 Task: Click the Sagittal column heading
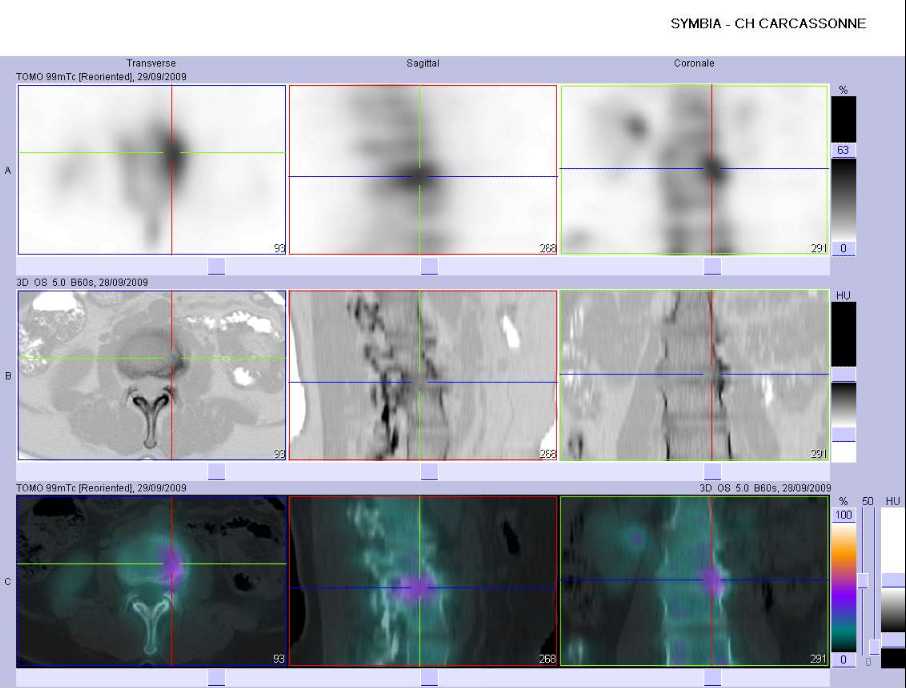(423, 63)
